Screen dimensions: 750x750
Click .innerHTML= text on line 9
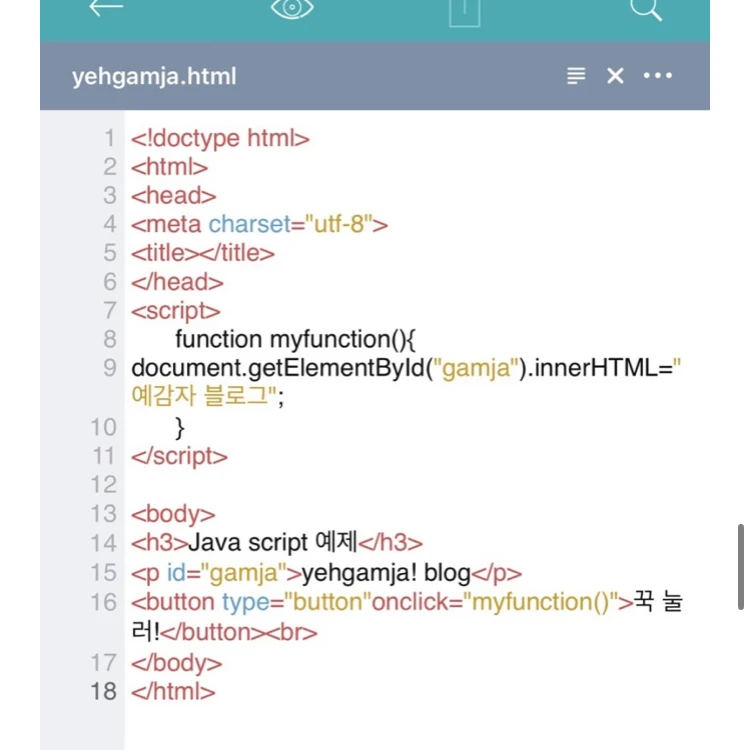coord(603,367)
